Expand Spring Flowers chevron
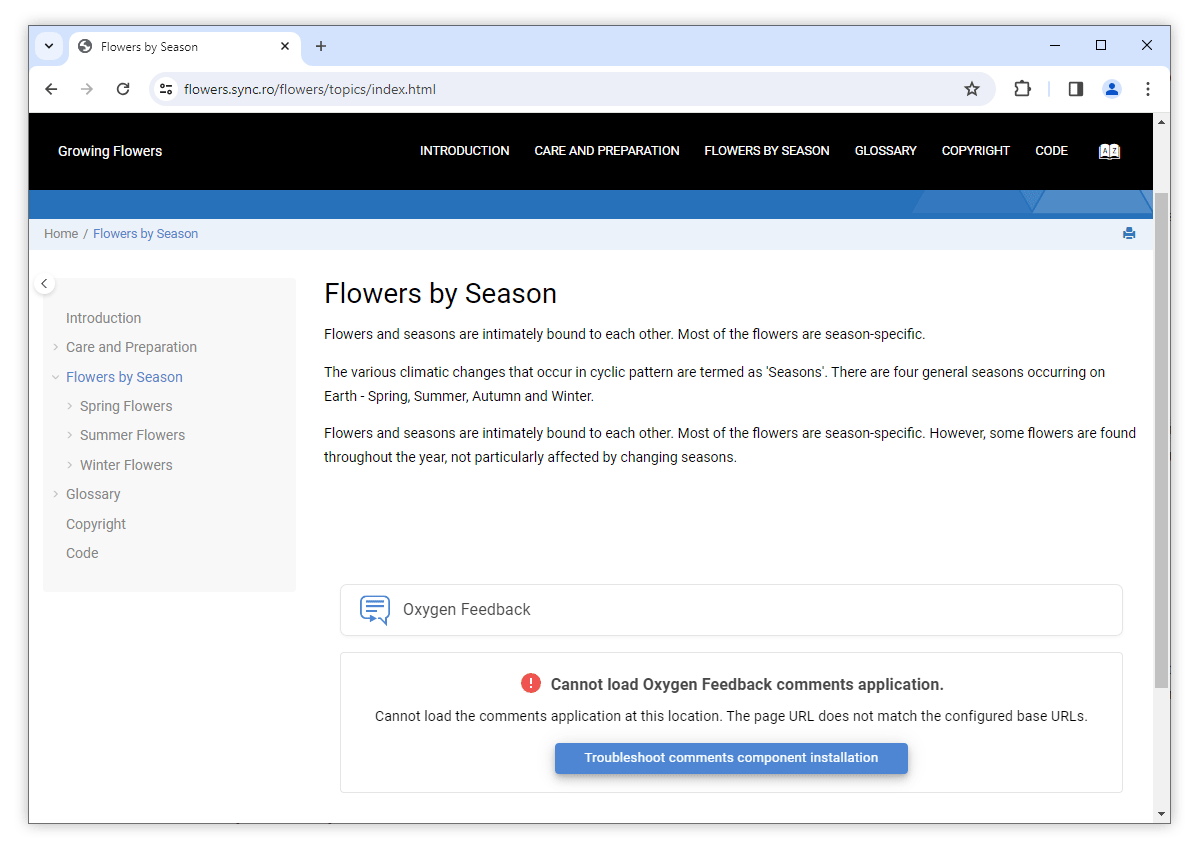The image size is (1200, 850). (70, 406)
